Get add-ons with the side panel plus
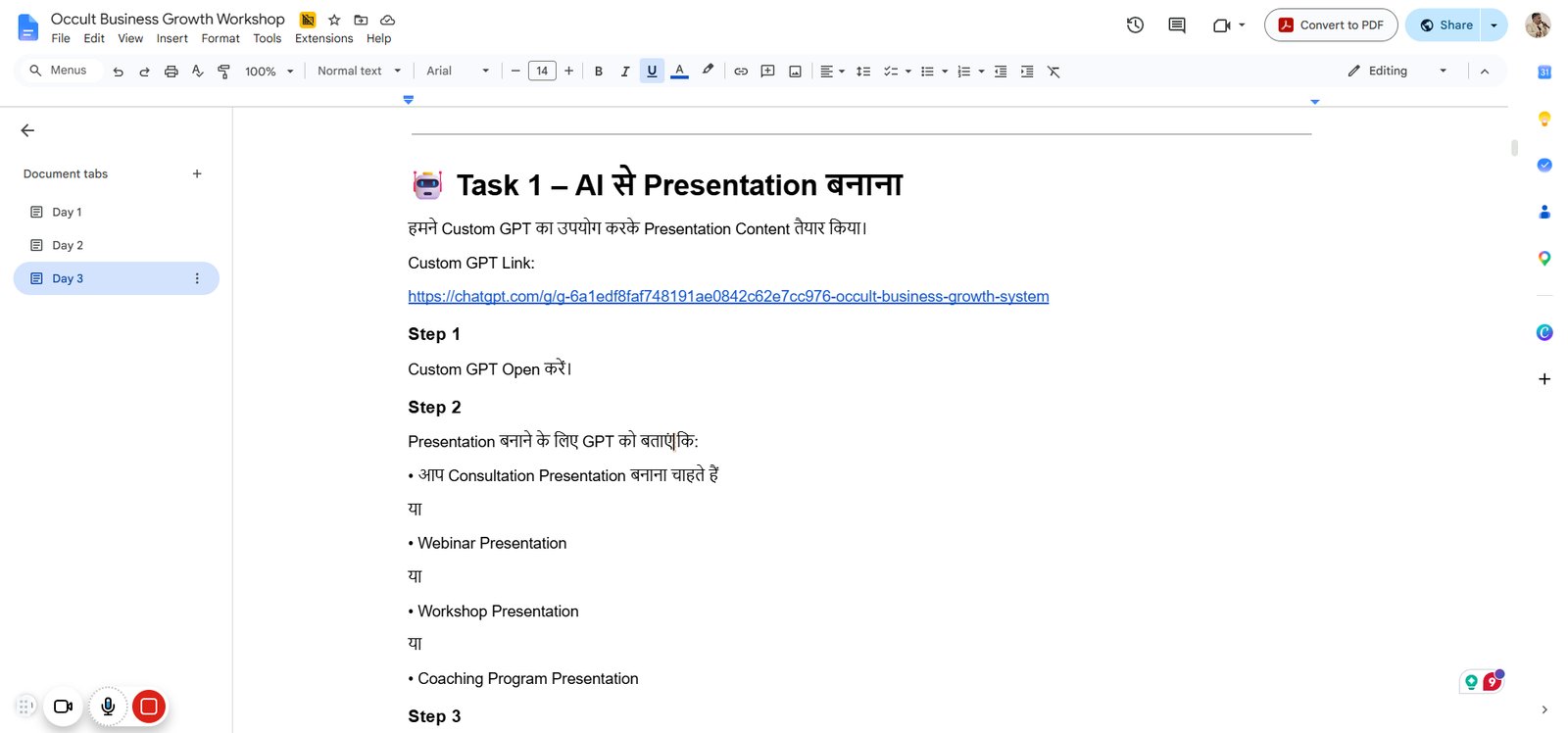Viewport: 1568px width, 733px height. point(1544,379)
